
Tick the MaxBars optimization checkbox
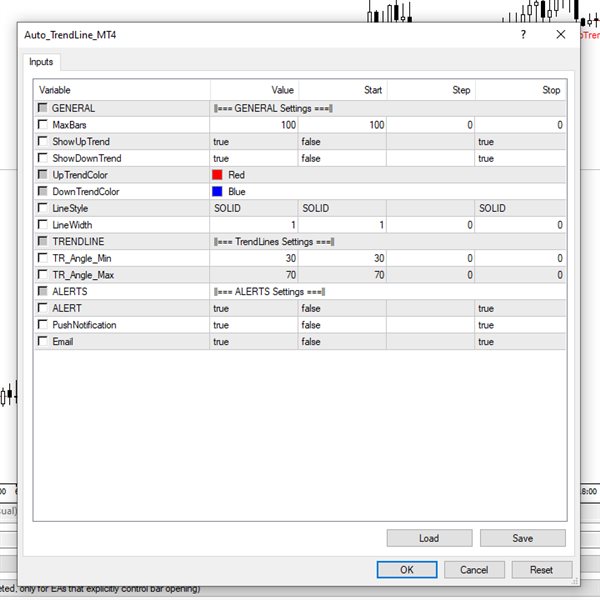[x=42, y=124]
